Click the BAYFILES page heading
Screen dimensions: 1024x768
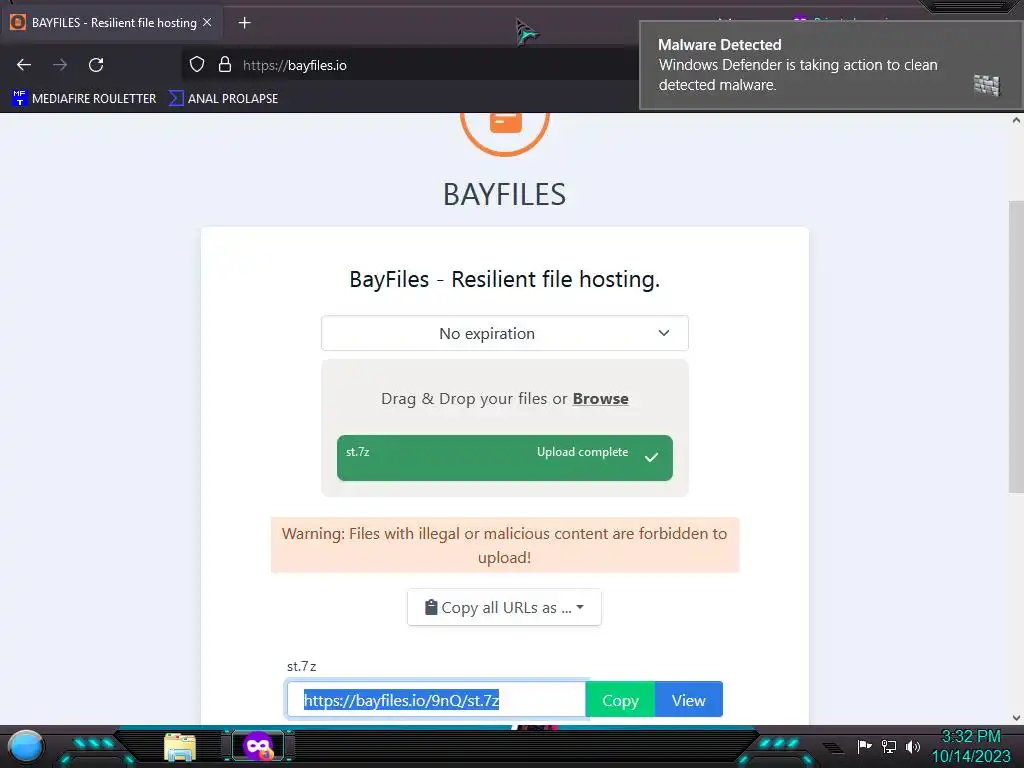point(505,195)
